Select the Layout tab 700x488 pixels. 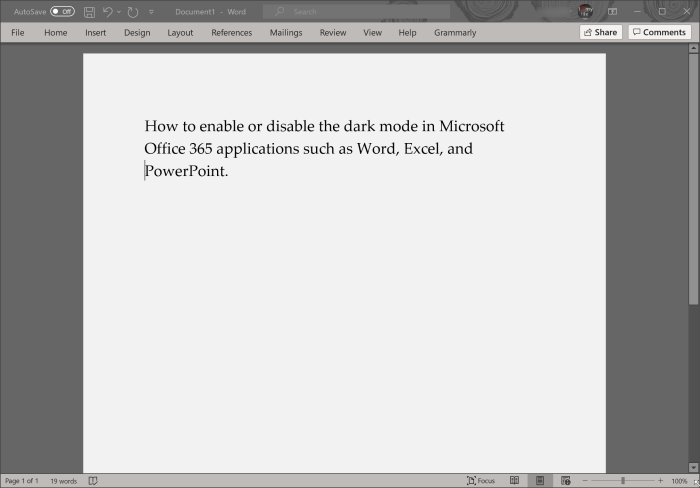click(x=180, y=33)
